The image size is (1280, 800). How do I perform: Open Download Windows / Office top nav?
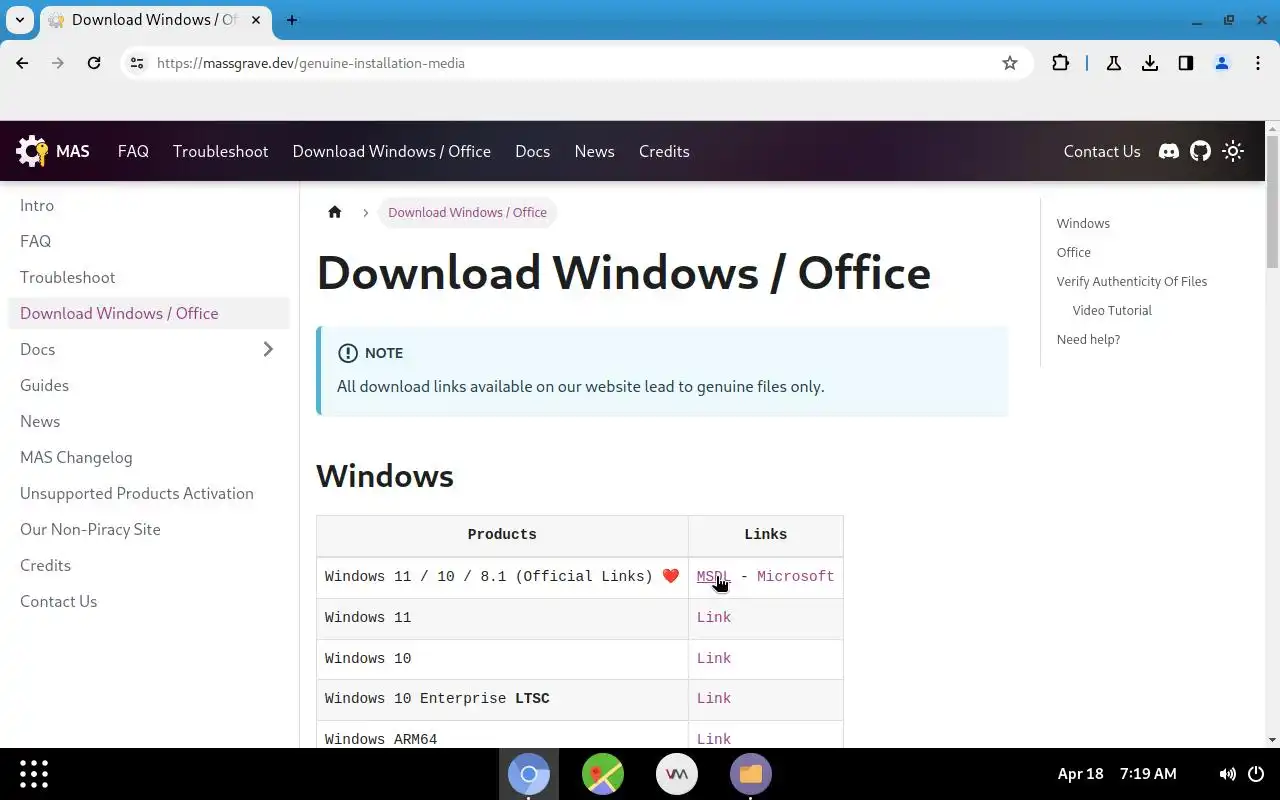(392, 151)
